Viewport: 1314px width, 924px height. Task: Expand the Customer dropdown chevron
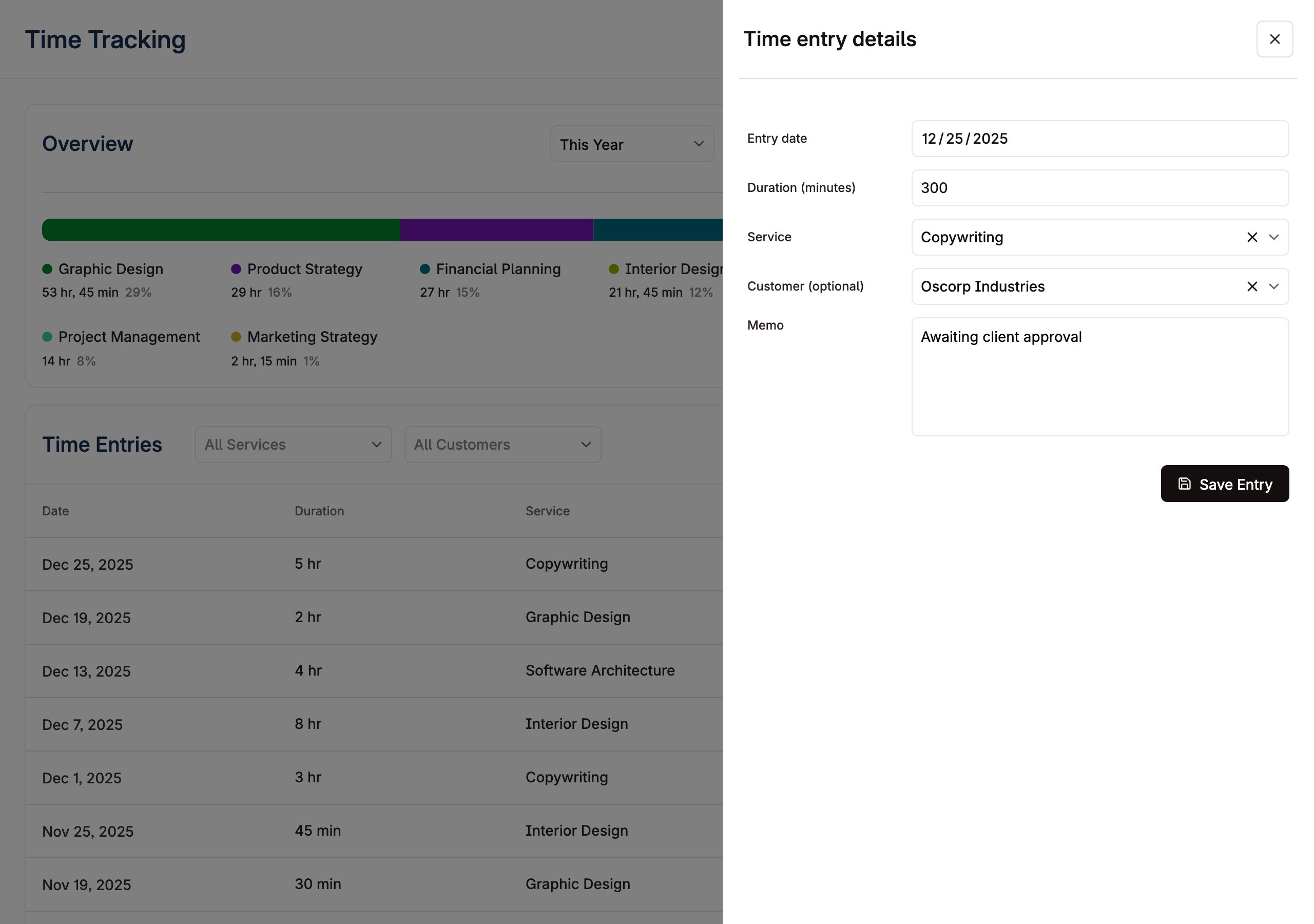[1273, 286]
